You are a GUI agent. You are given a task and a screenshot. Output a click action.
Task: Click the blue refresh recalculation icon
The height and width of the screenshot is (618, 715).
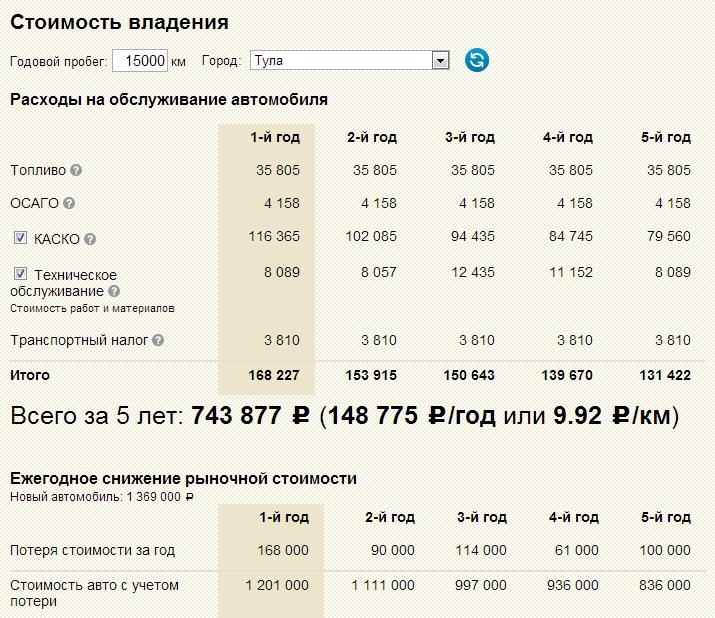click(x=477, y=60)
